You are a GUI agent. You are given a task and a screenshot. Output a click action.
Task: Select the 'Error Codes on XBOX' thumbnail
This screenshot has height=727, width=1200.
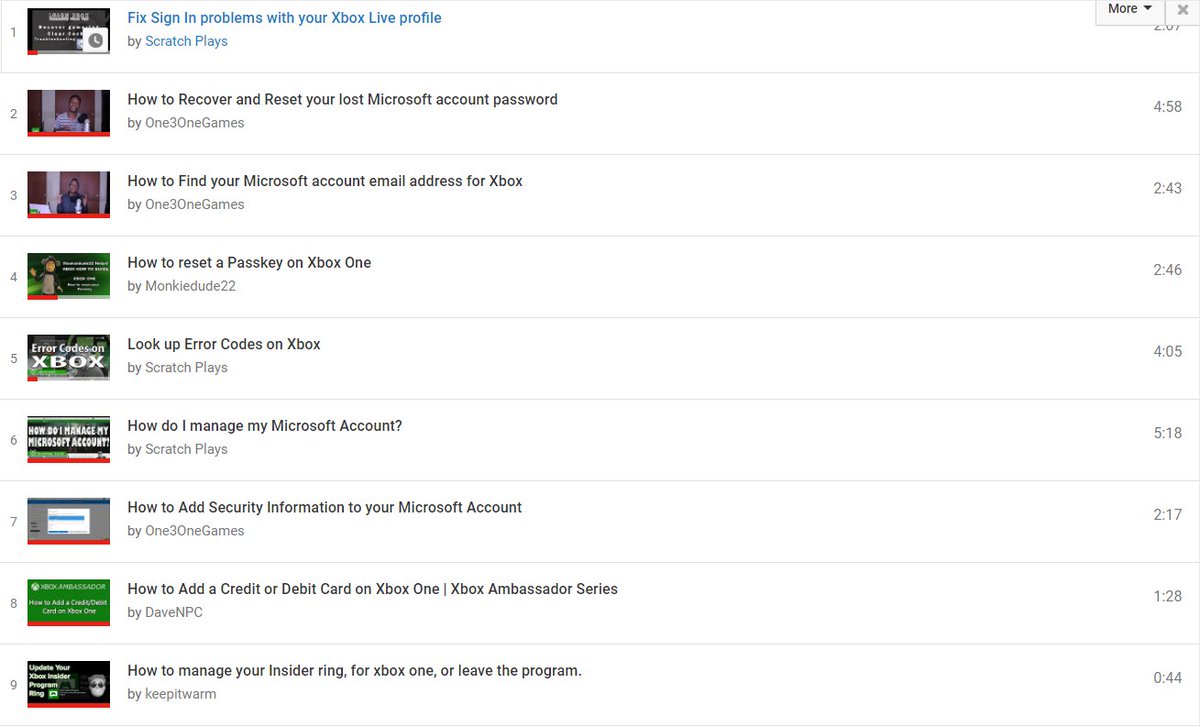point(68,358)
